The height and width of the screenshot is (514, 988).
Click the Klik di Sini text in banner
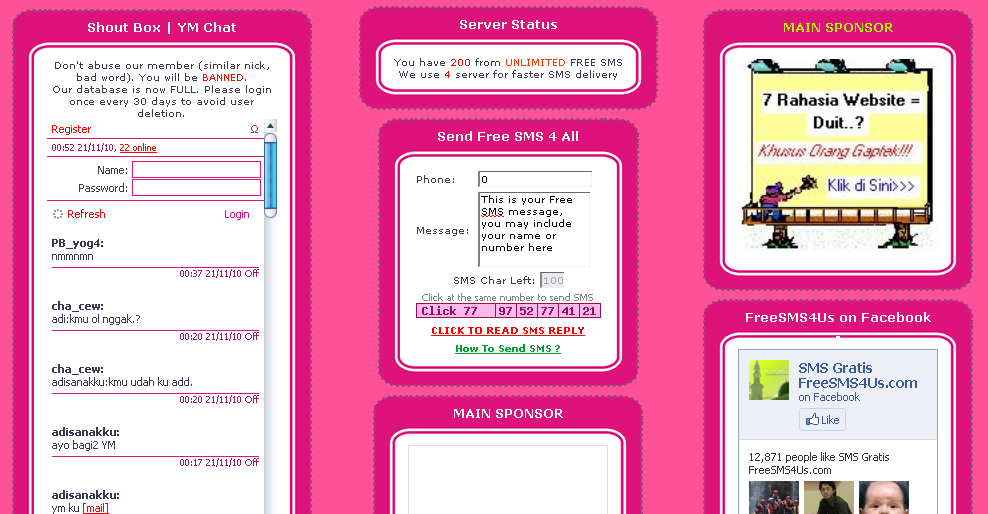871,186
